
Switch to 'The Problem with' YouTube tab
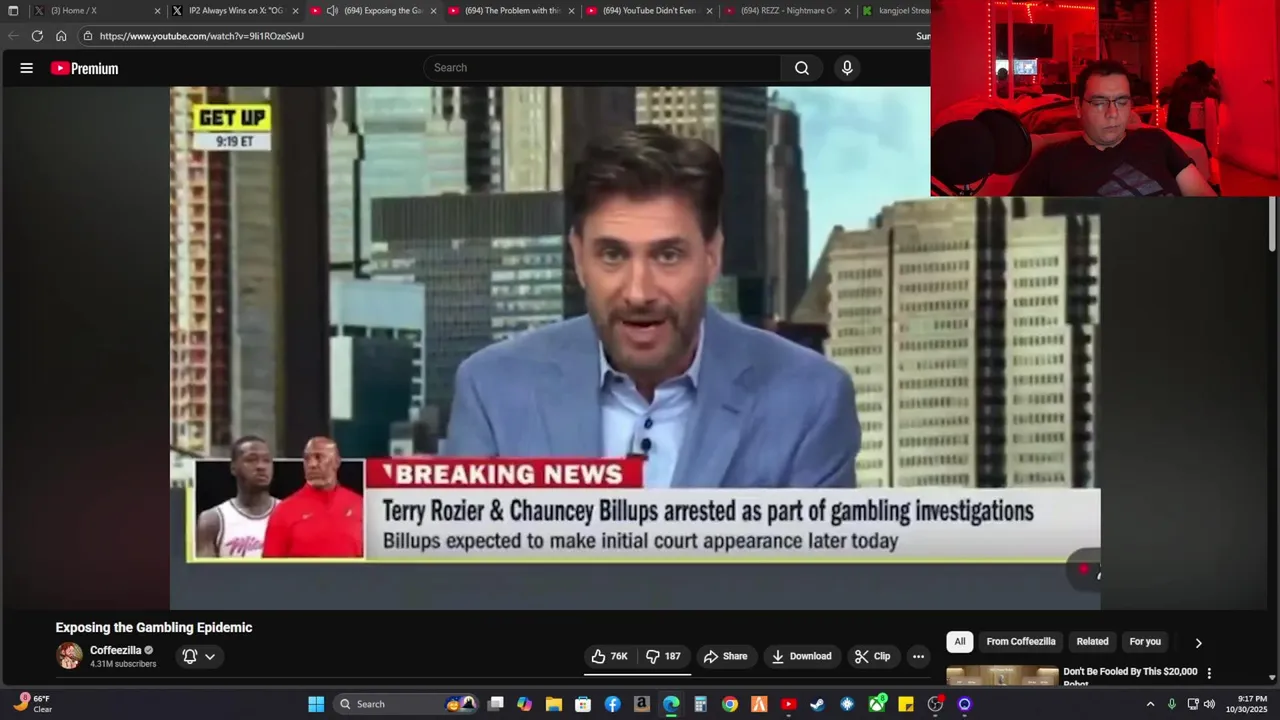pos(512,11)
